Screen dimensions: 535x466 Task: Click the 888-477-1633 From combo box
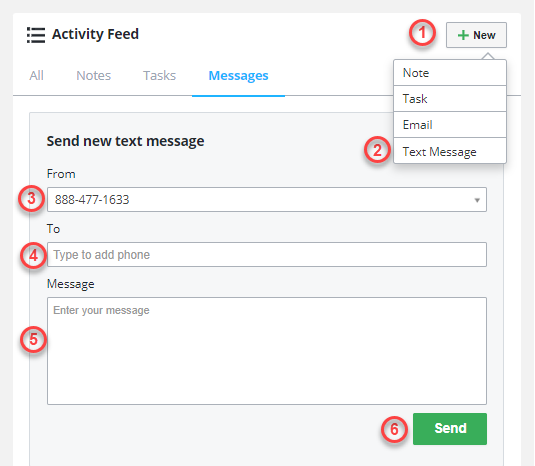coord(267,200)
